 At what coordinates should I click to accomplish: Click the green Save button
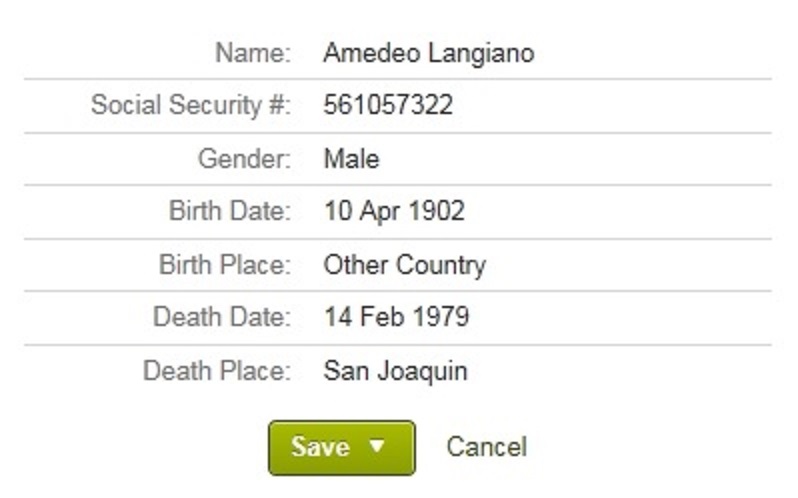[x=321, y=447]
